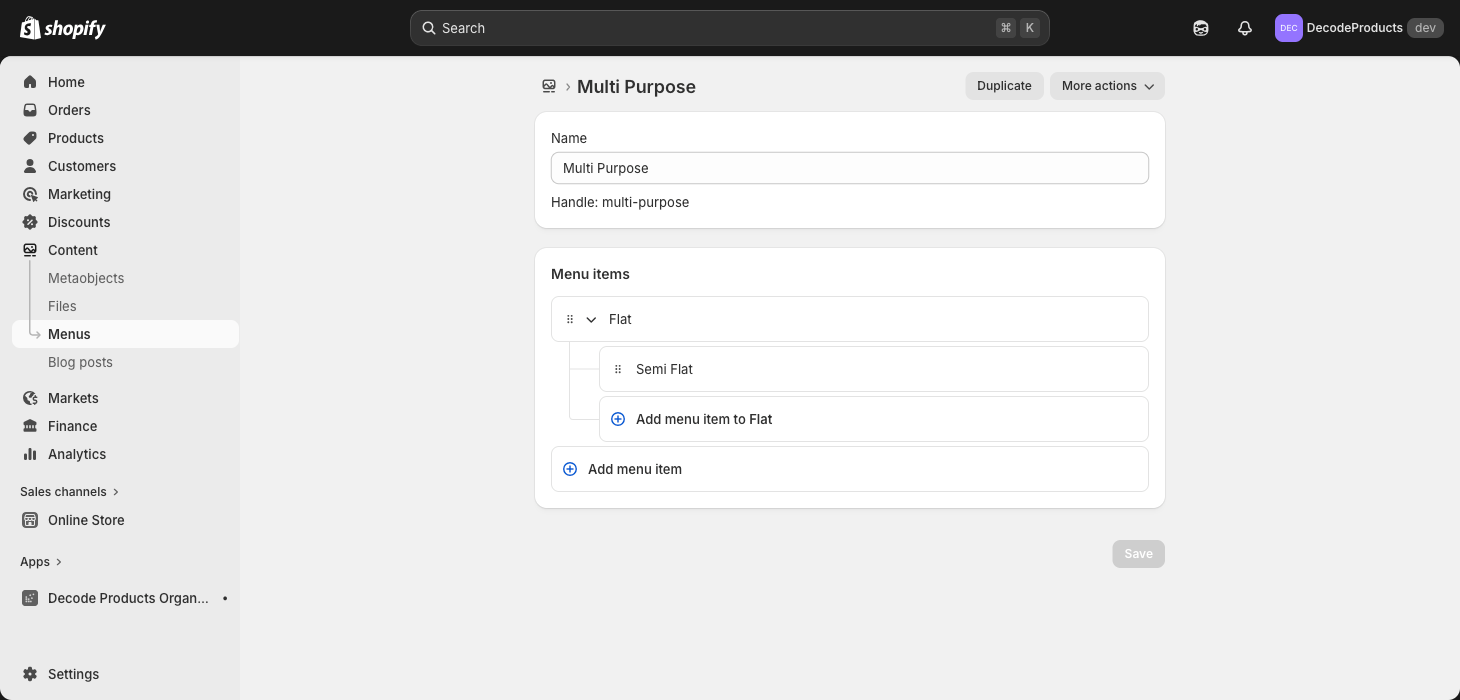Open the Settings gear in the sidebar
Image resolution: width=1460 pixels, height=700 pixels.
click(x=30, y=674)
